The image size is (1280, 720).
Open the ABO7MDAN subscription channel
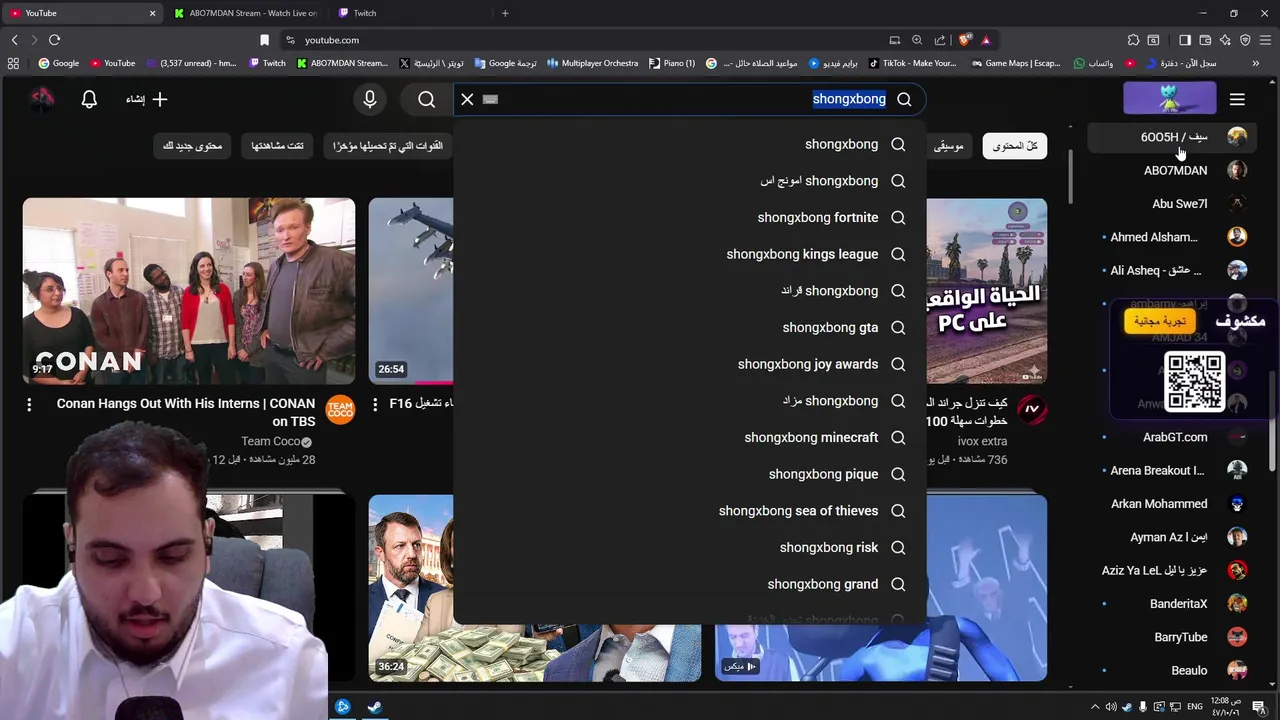click(1170, 170)
